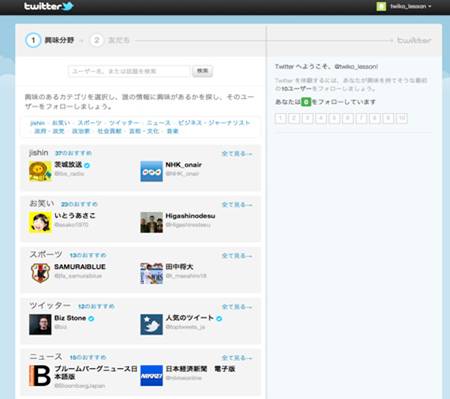Open Biz Stone profile name

pos(70,318)
